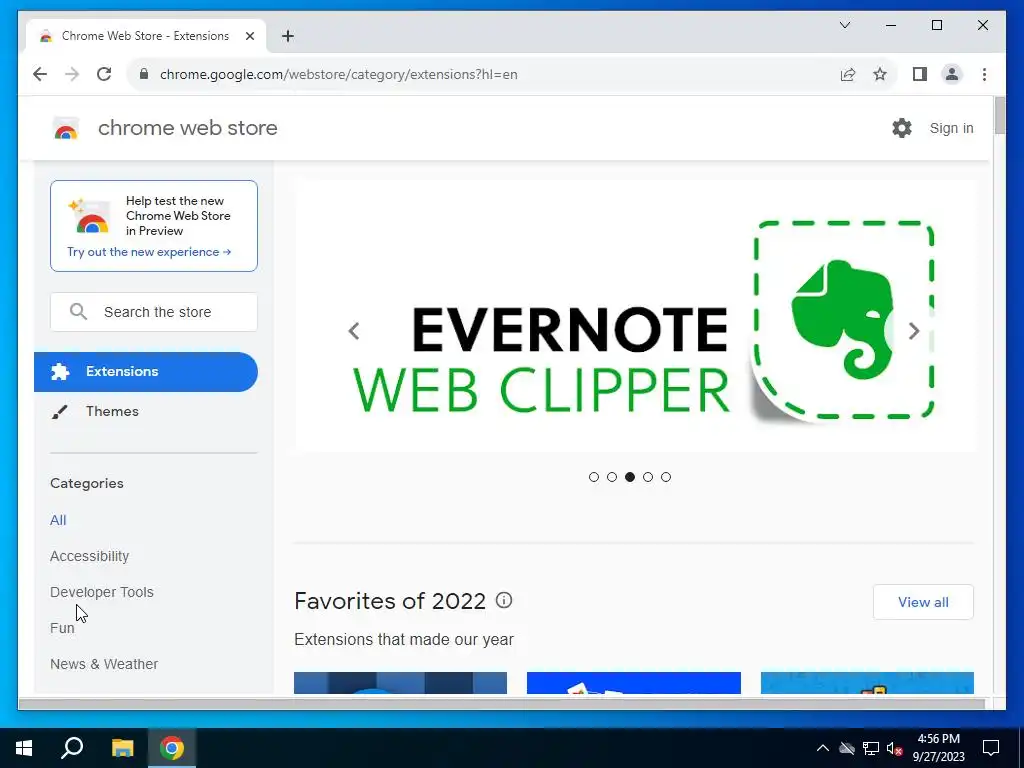Click the network icon in system tray

[x=871, y=748]
